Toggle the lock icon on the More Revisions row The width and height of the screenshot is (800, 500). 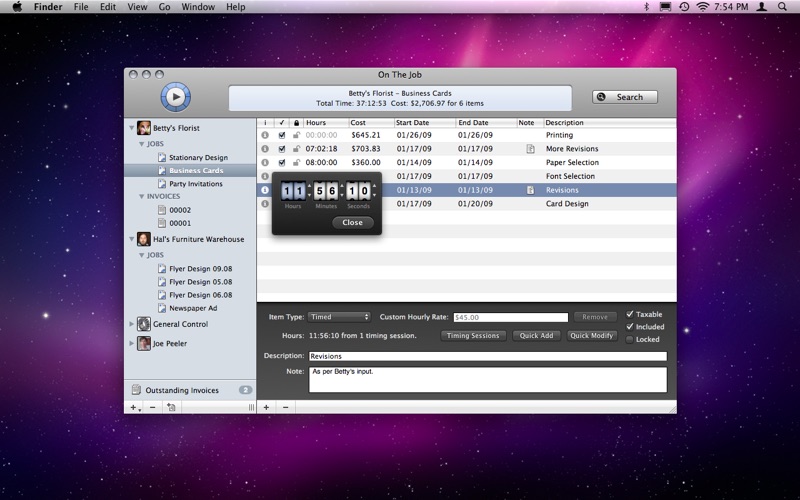tap(296, 149)
